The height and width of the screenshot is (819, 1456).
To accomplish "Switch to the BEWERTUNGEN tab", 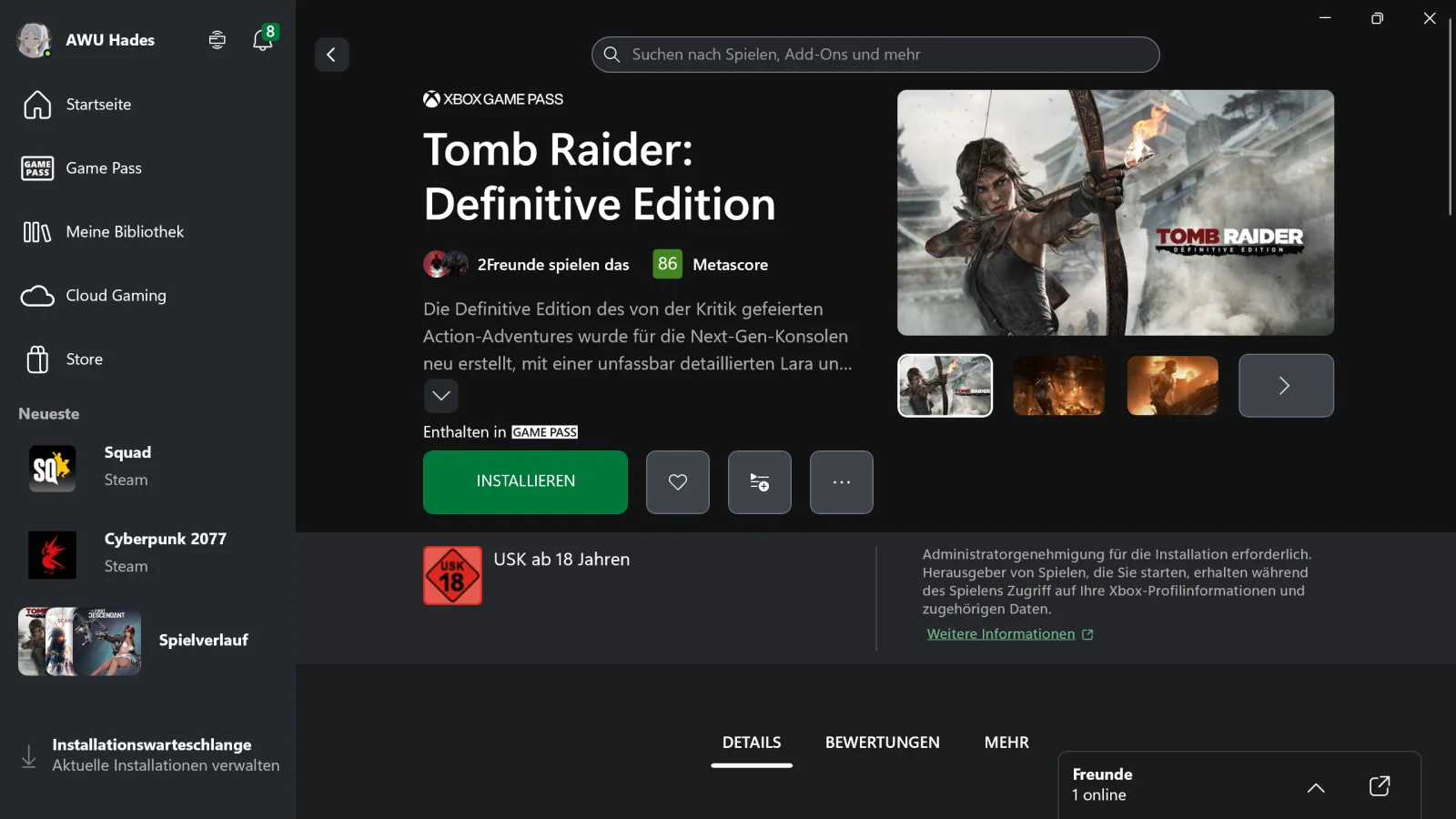I will point(883,743).
